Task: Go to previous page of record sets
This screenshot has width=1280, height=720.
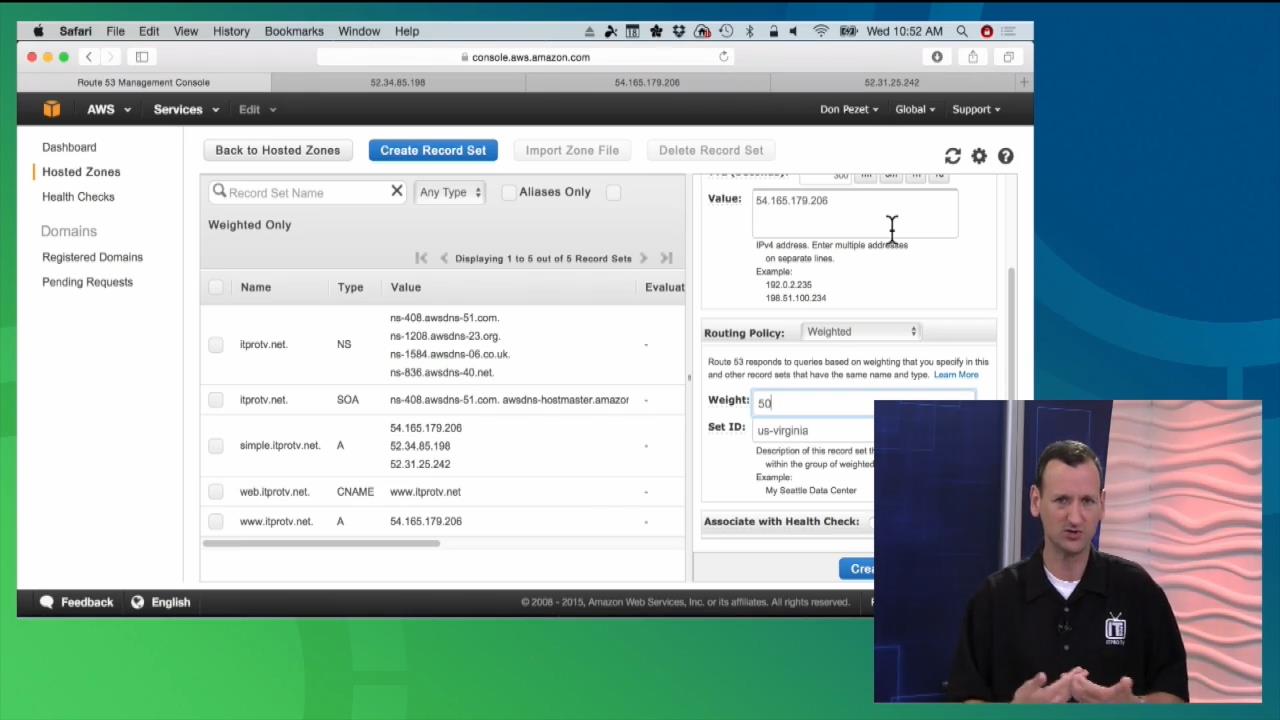Action: click(444, 258)
